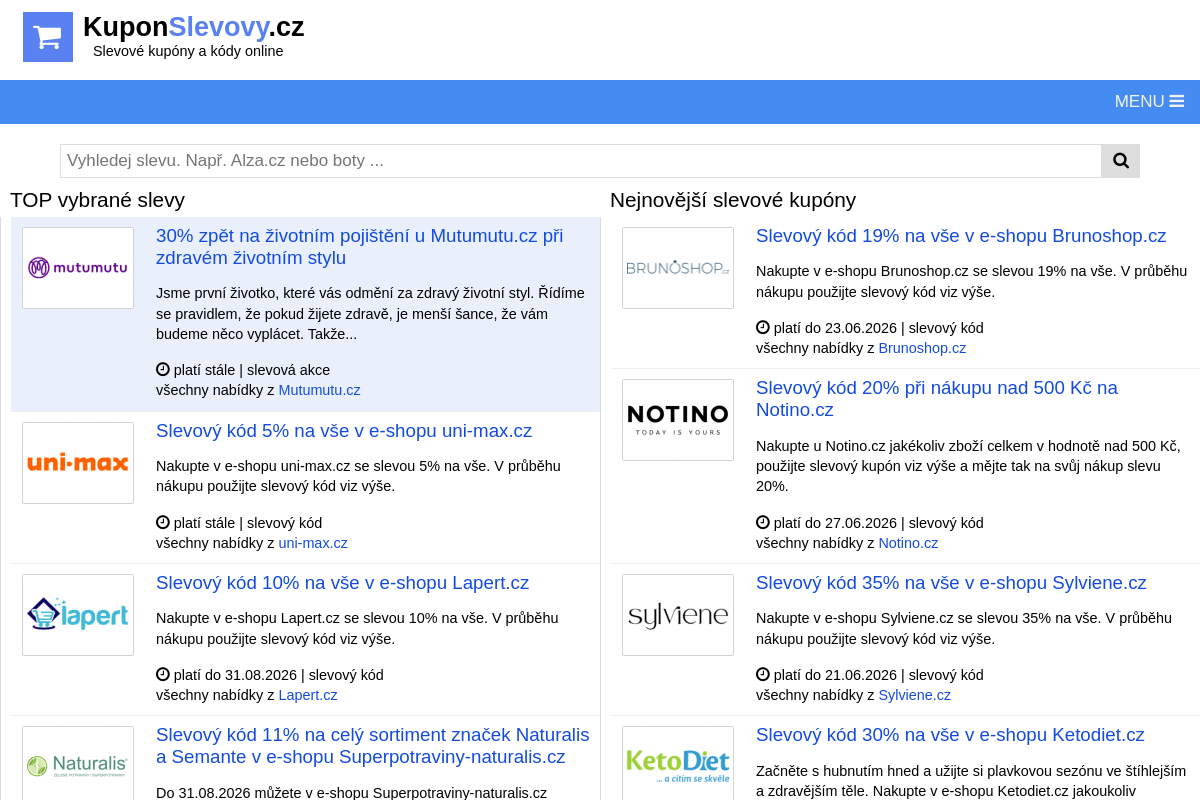Screen dimensions: 1200x800
Task: Open Slevový kód 19% Brunoshop.cz heading
Action: click(x=961, y=236)
